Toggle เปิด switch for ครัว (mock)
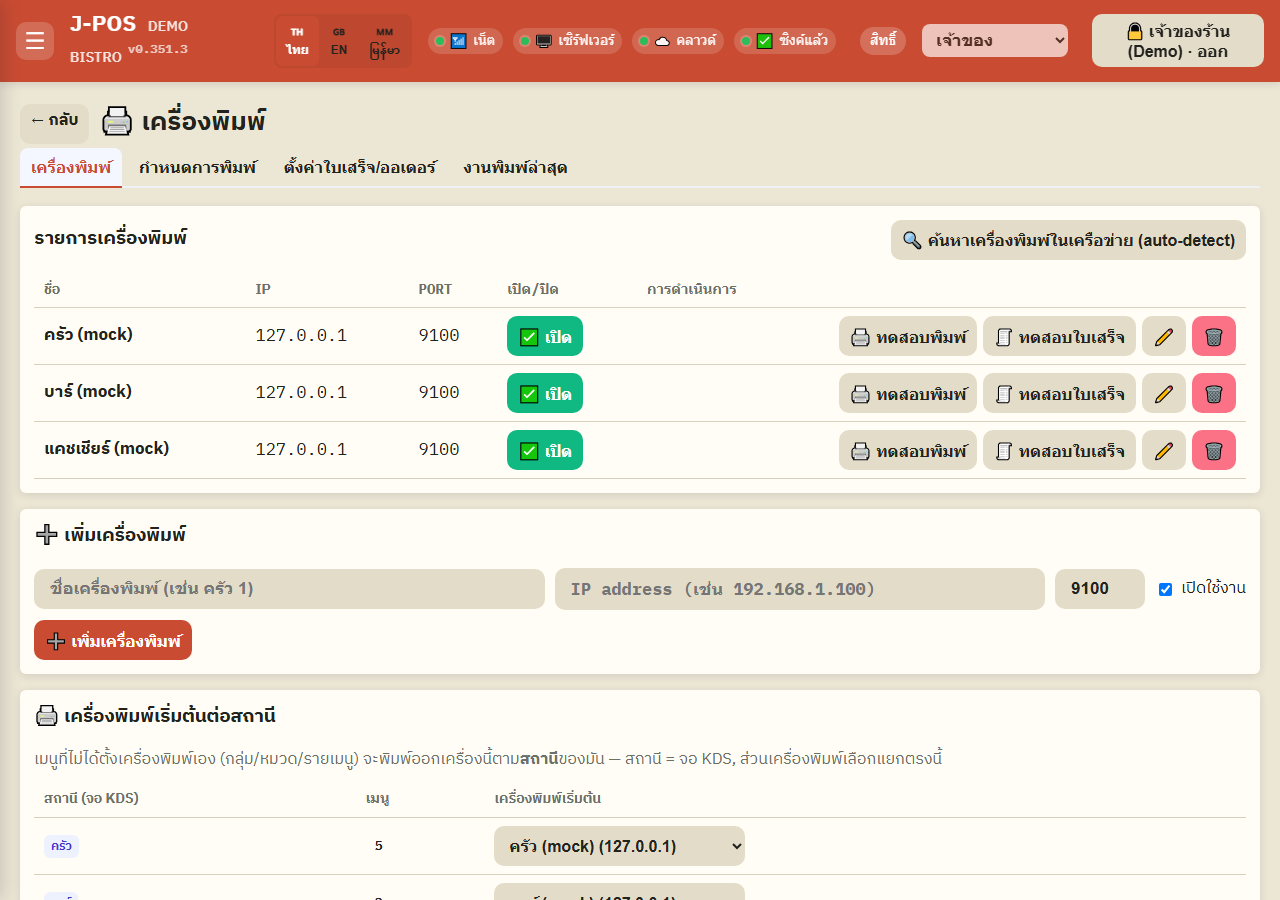 tap(545, 336)
